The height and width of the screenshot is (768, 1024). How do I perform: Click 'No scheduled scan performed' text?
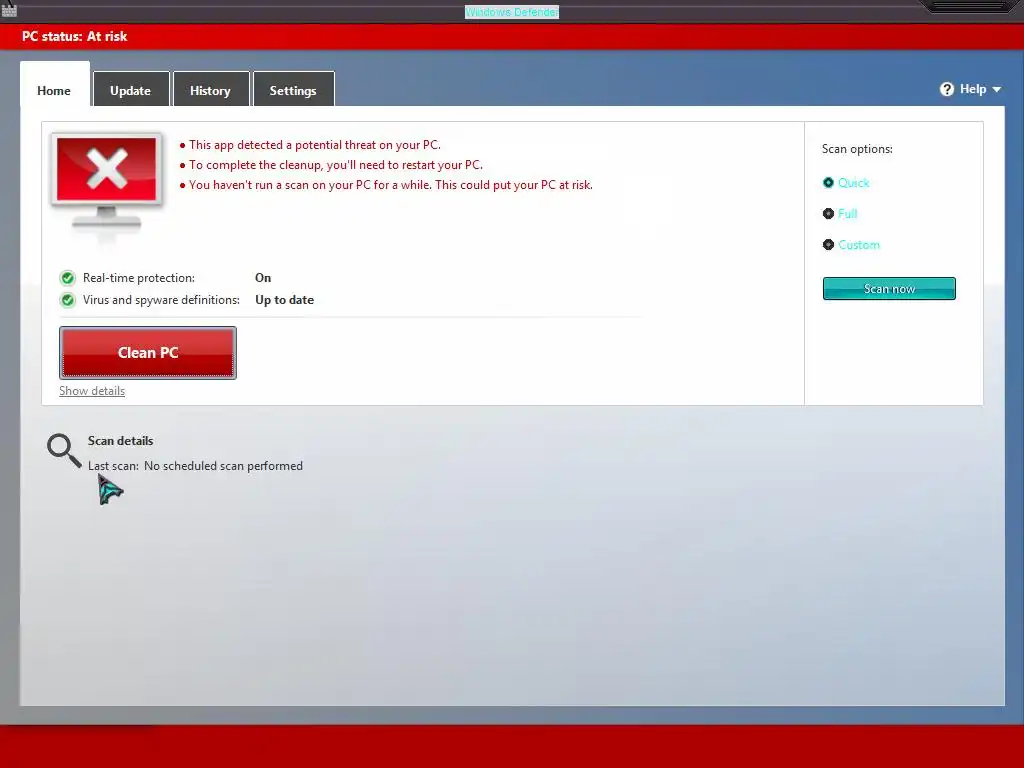tap(223, 466)
